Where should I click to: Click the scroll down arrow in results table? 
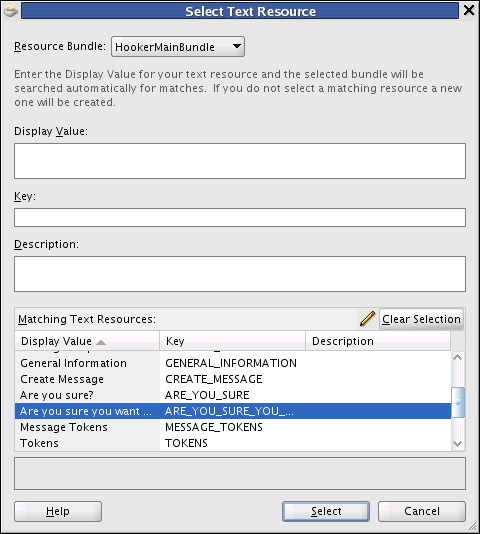pos(458,444)
